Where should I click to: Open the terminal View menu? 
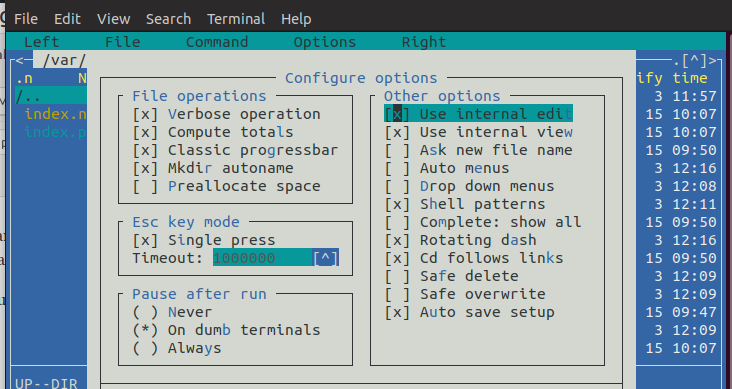pyautogui.click(x=113, y=19)
